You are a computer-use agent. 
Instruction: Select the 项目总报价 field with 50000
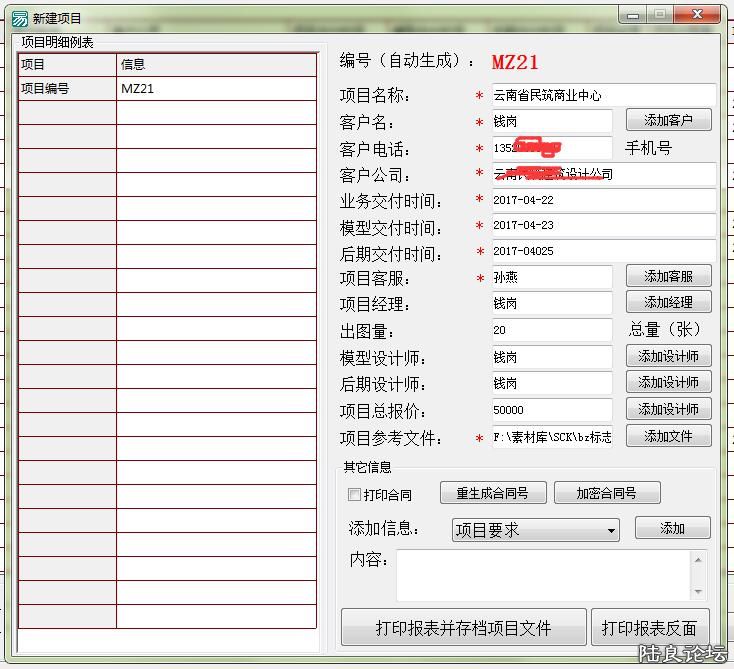coord(551,410)
